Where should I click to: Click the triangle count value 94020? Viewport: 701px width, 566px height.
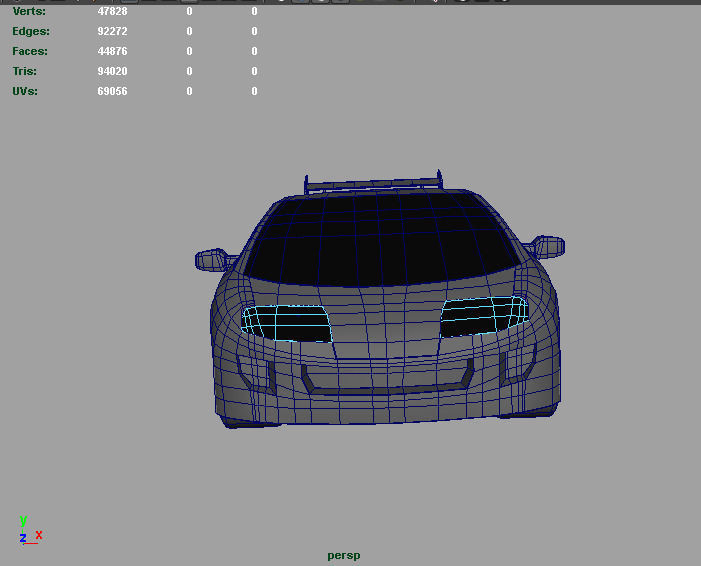[x=112, y=71]
